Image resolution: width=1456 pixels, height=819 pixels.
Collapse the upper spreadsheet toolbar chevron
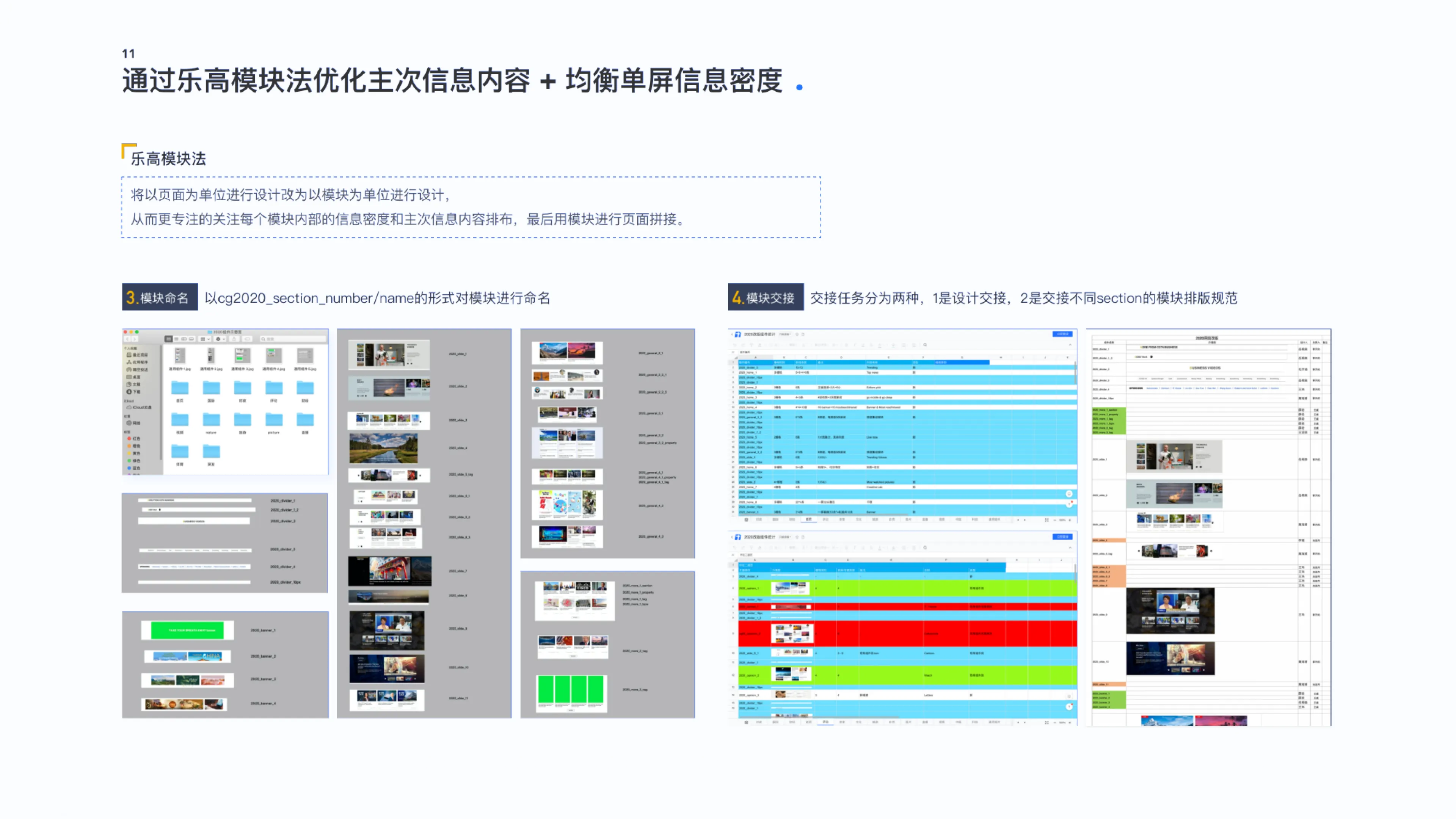tap(1070, 345)
